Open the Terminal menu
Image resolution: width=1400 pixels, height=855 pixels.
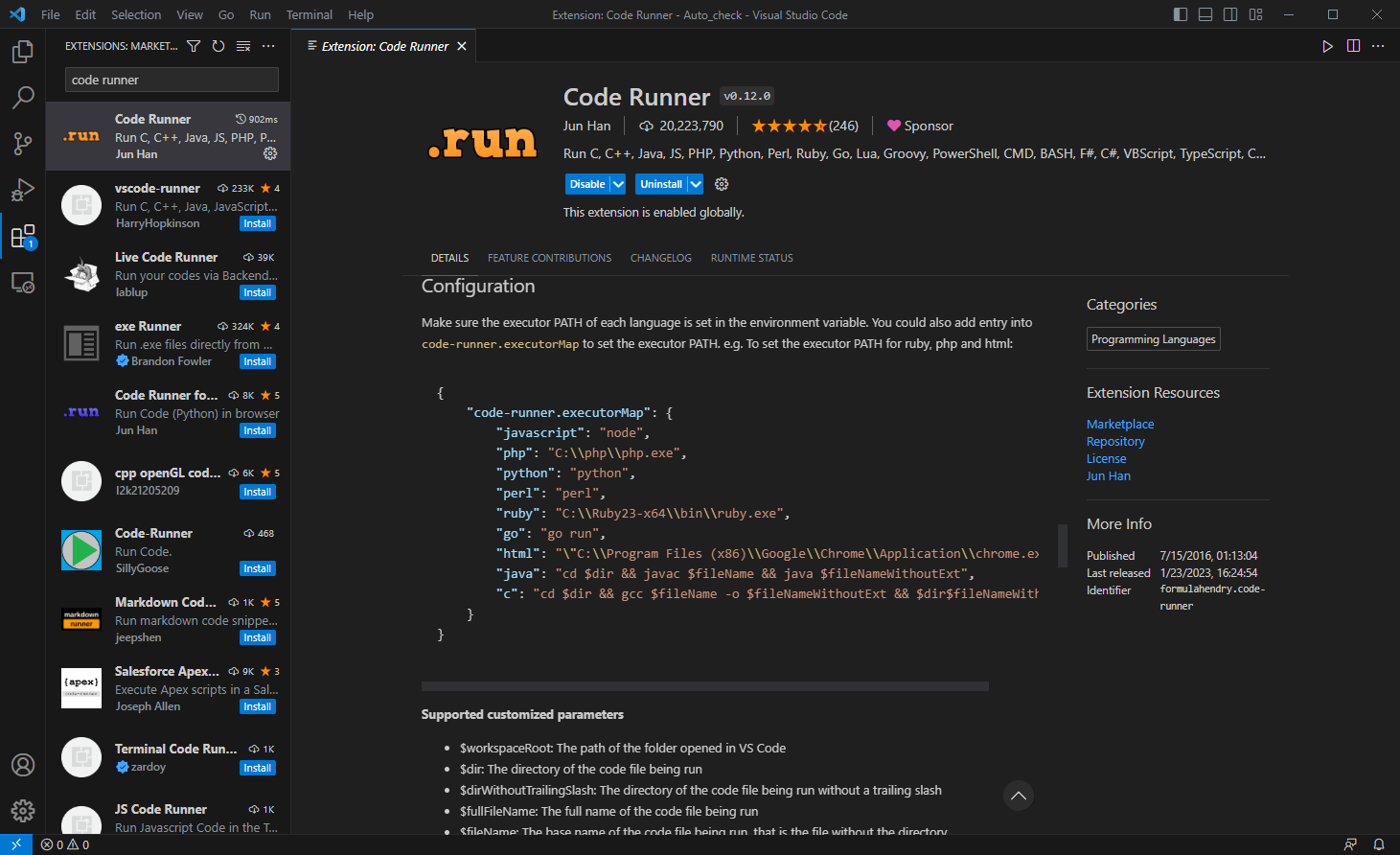(310, 14)
